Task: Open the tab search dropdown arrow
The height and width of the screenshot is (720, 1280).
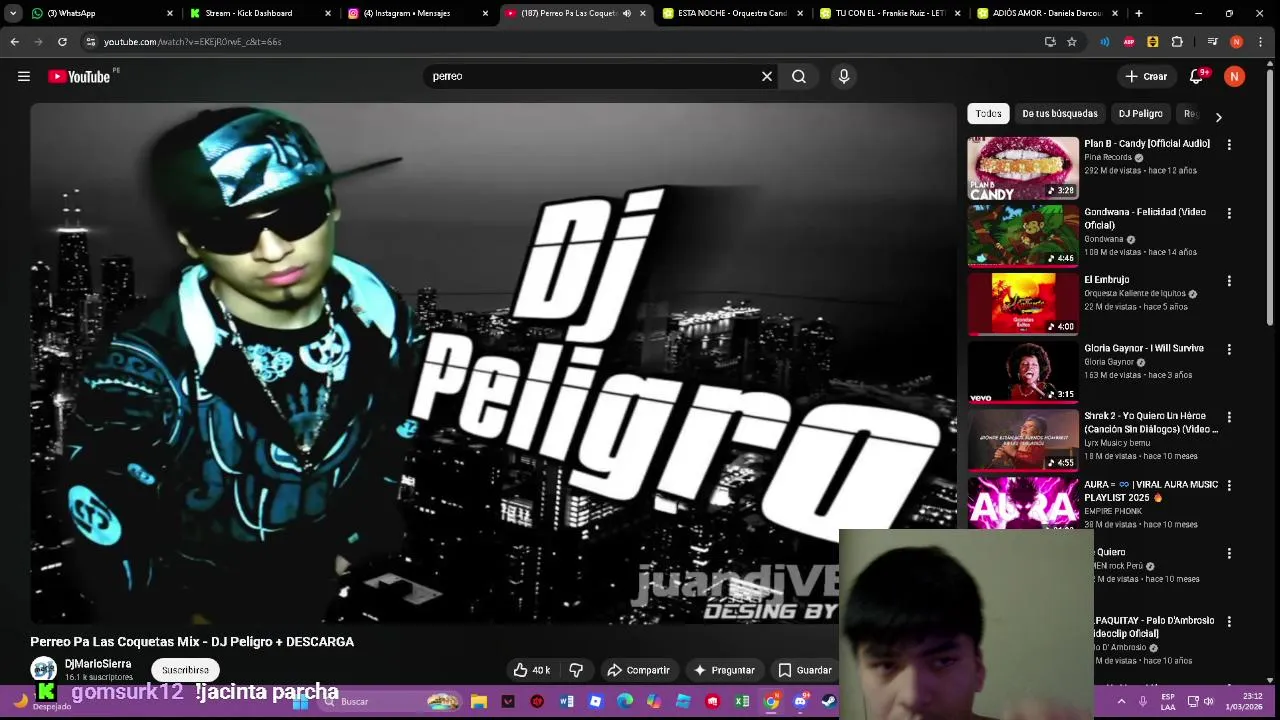Action: [12, 13]
